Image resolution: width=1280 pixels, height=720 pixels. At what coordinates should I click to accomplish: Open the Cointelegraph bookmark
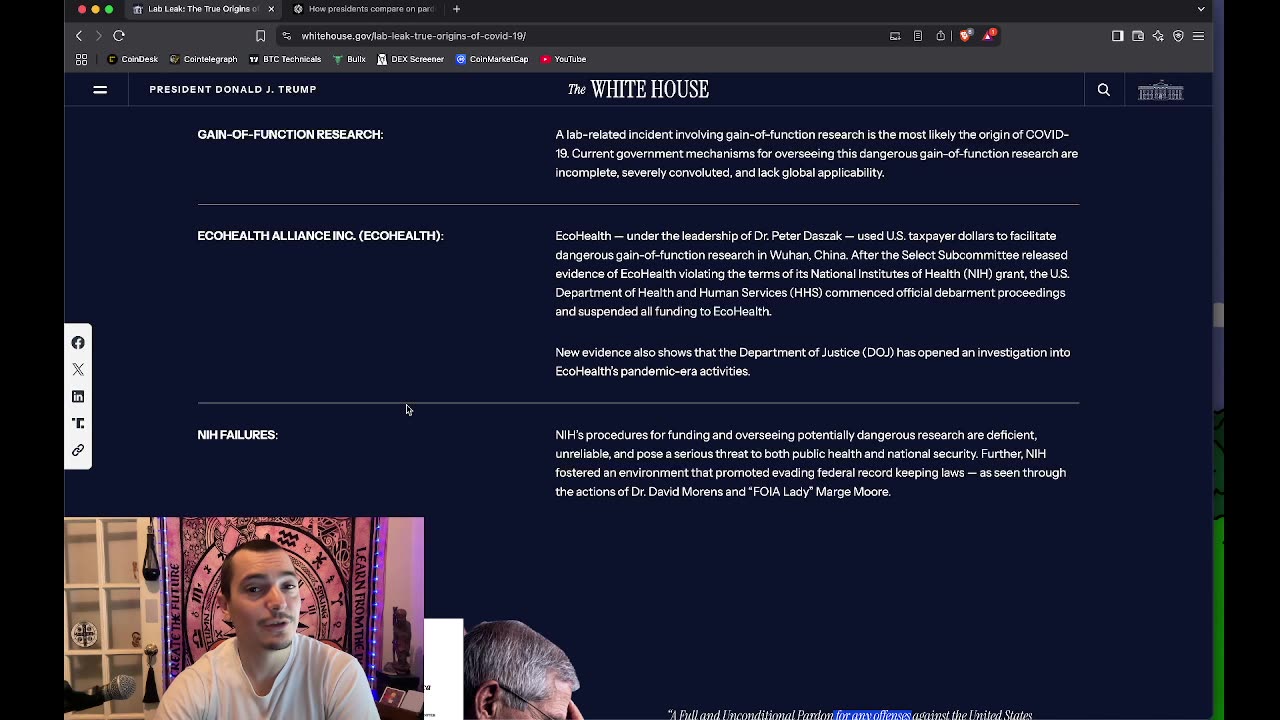tap(203, 59)
